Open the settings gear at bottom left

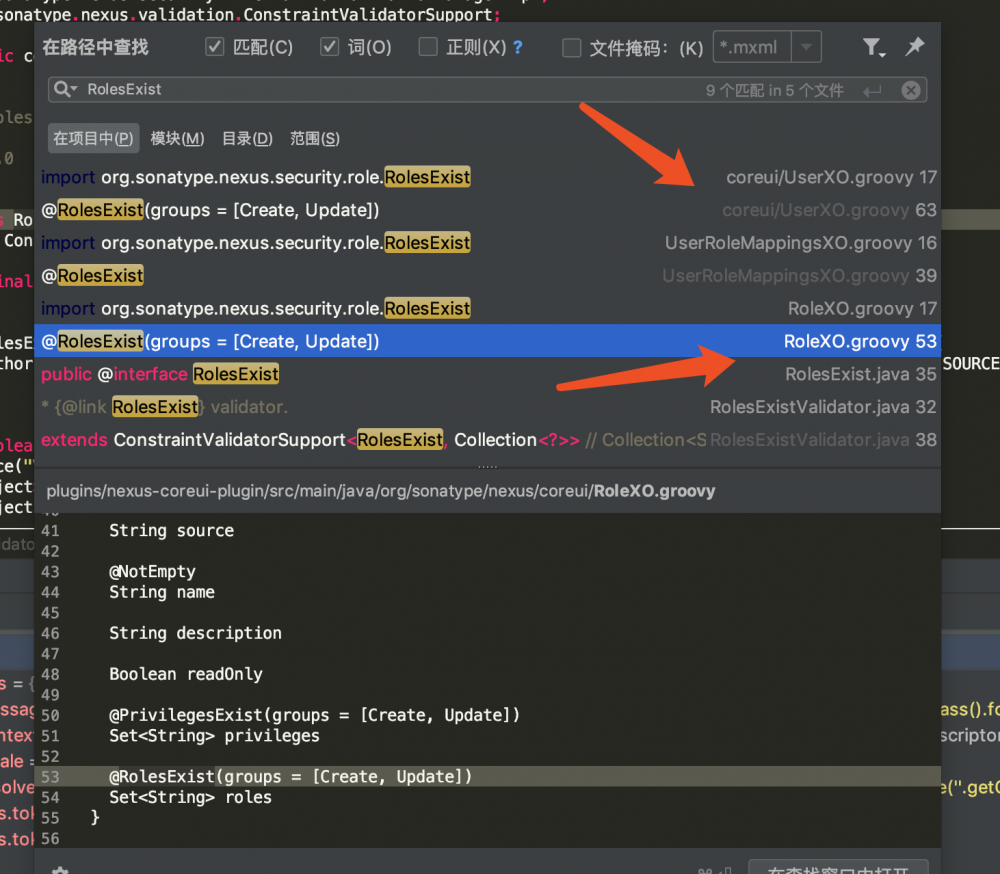tap(59, 868)
